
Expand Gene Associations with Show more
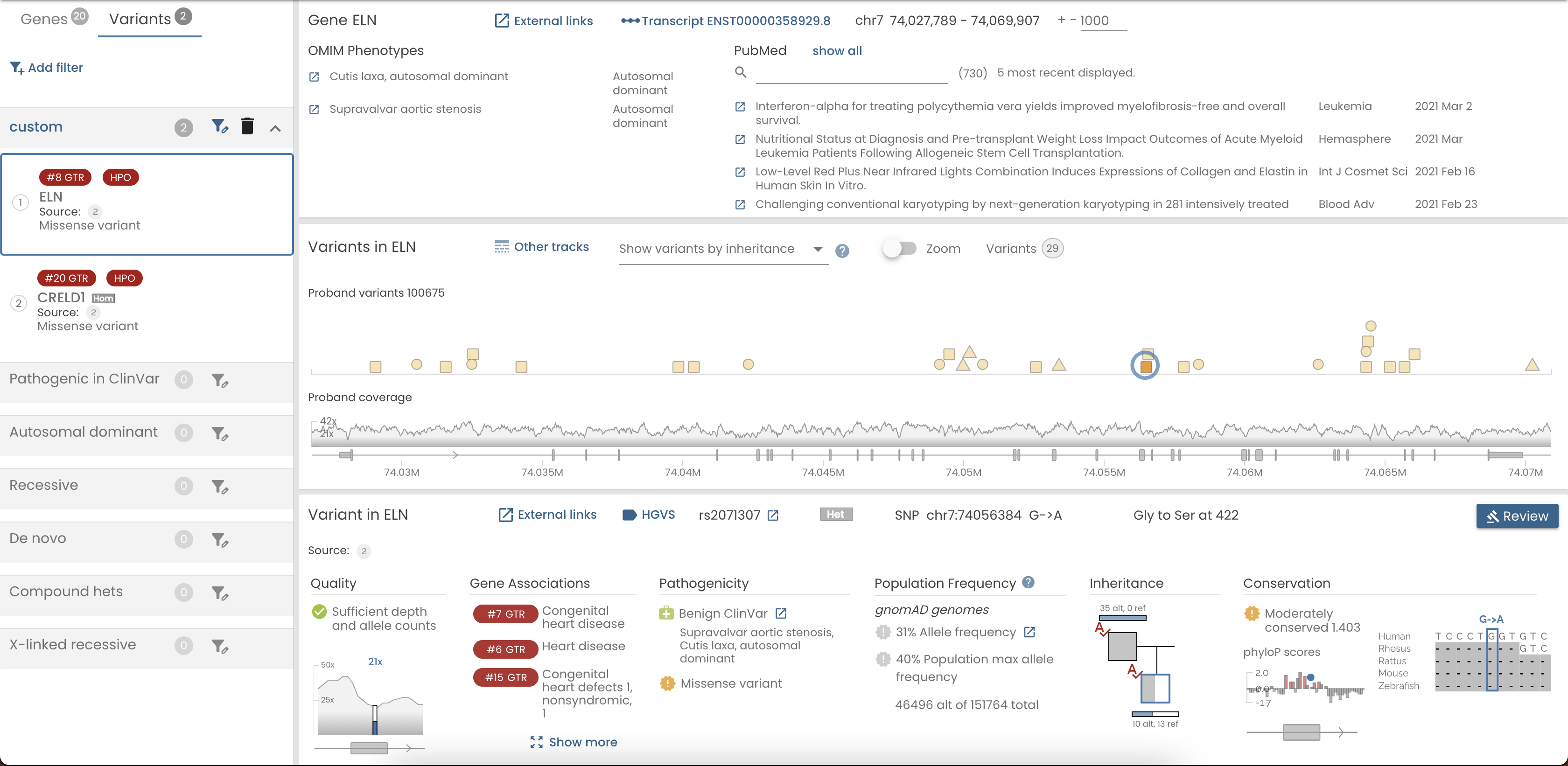click(x=574, y=742)
